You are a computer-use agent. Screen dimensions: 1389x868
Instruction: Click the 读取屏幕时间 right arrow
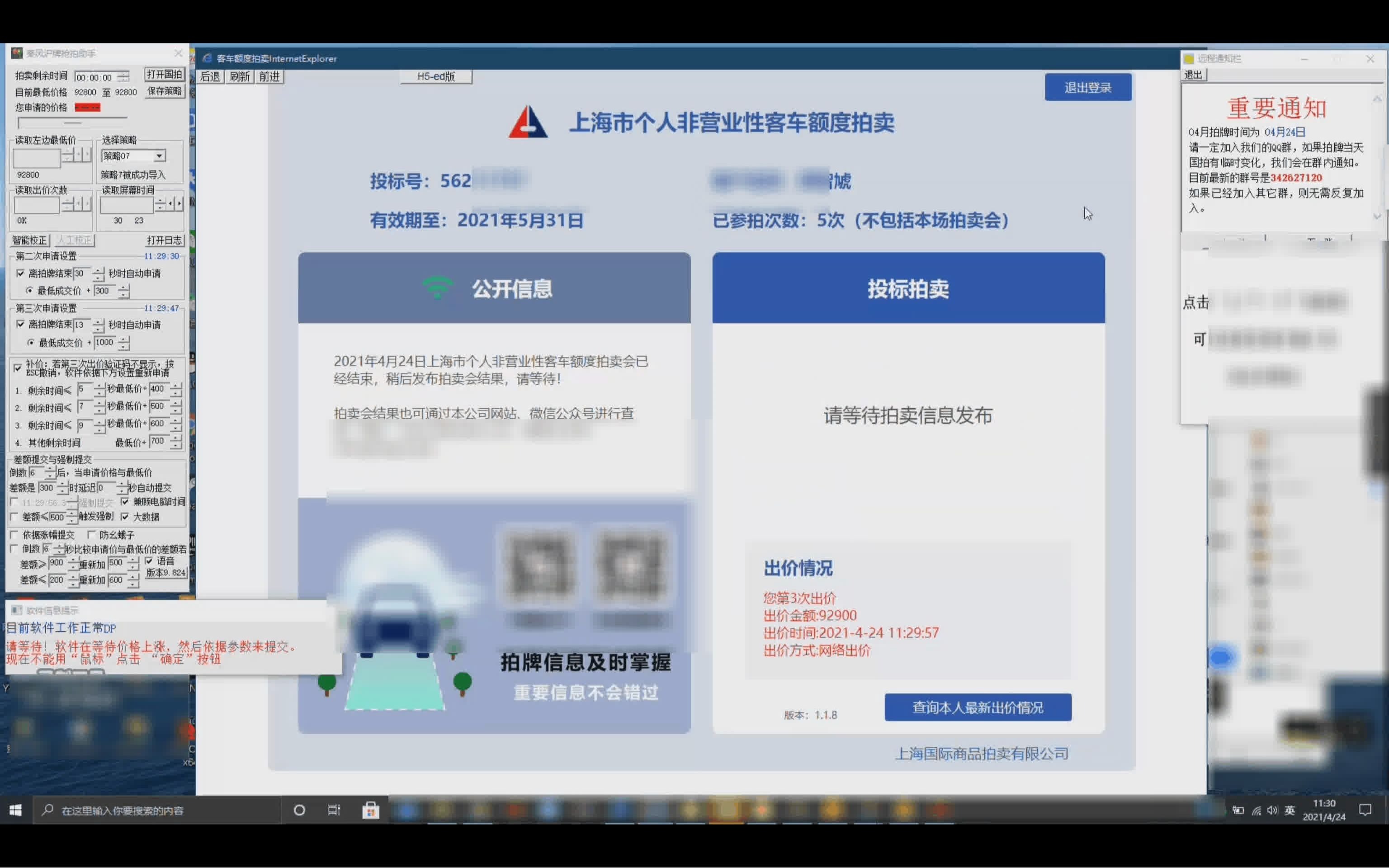point(179,203)
